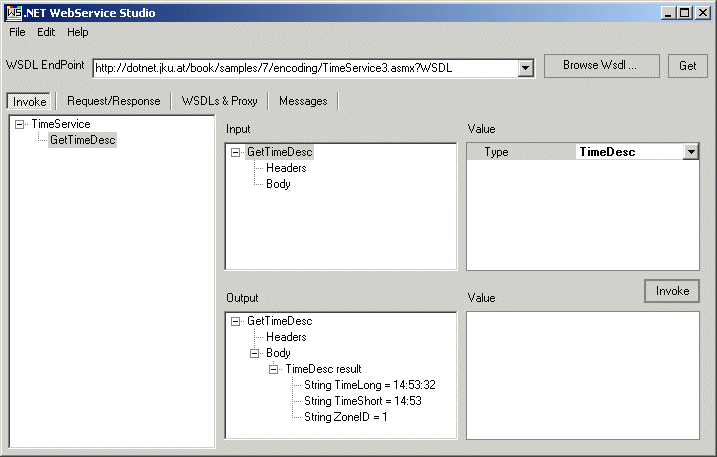This screenshot has width=717, height=457.
Task: Click the Browse Wsdl button
Action: pyautogui.click(x=601, y=65)
